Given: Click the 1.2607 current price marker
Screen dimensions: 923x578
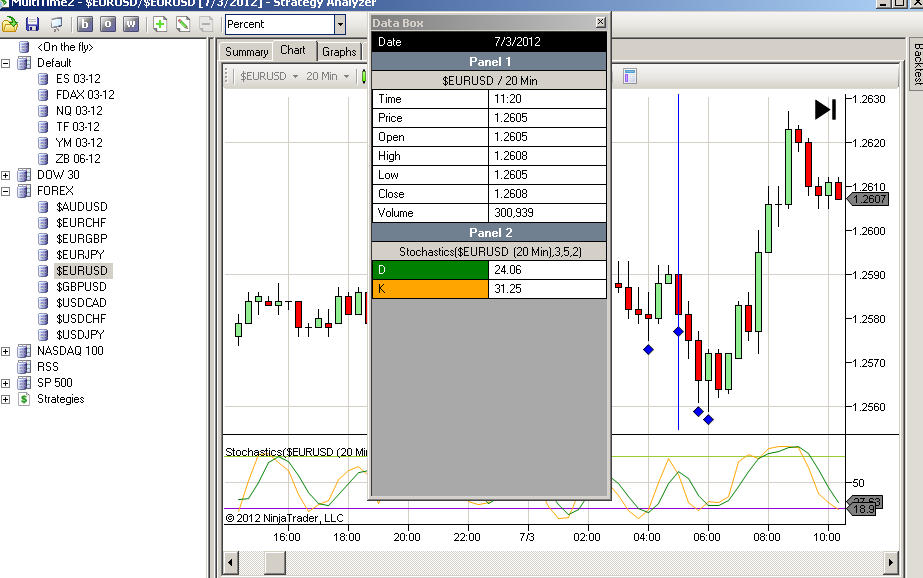Looking at the screenshot, I should (868, 200).
